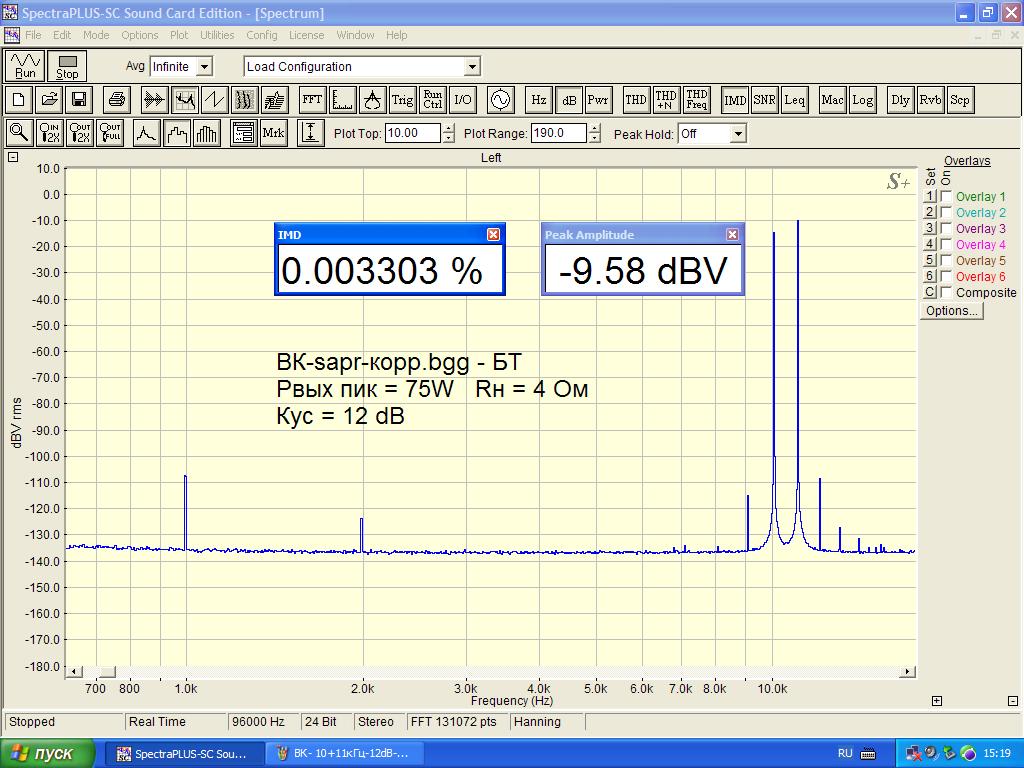Expand the Load Configuration dropdown
The image size is (1024, 768).
click(472, 67)
